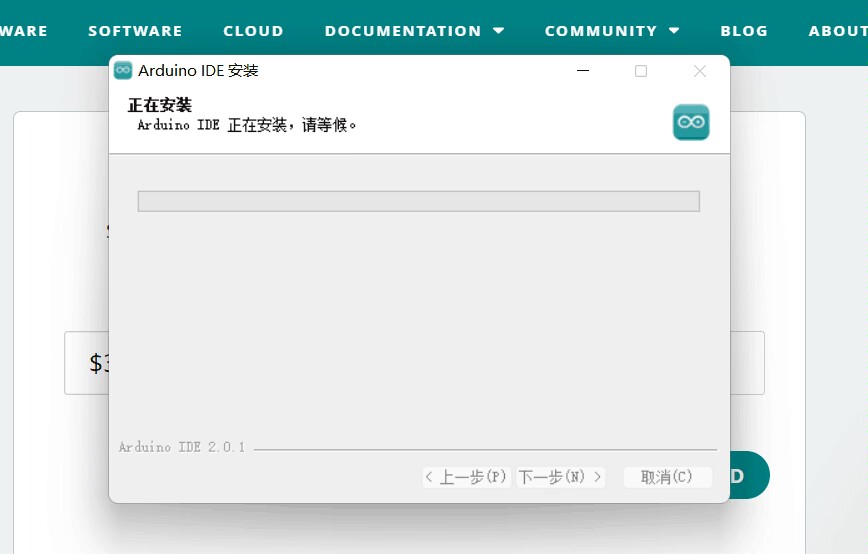Go to the CLOUD page in navigation
Screen dimensions: 868x554
(253, 31)
